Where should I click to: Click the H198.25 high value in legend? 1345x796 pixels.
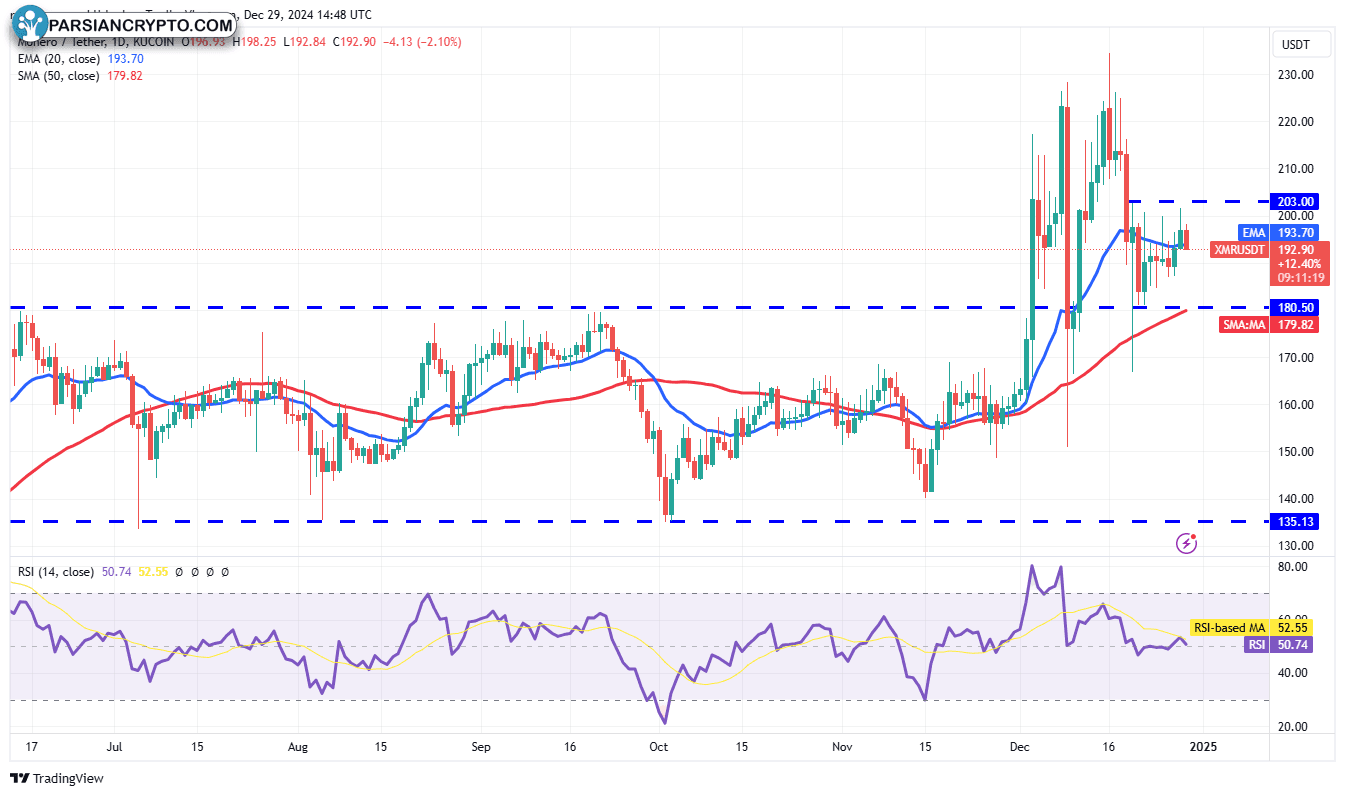256,42
